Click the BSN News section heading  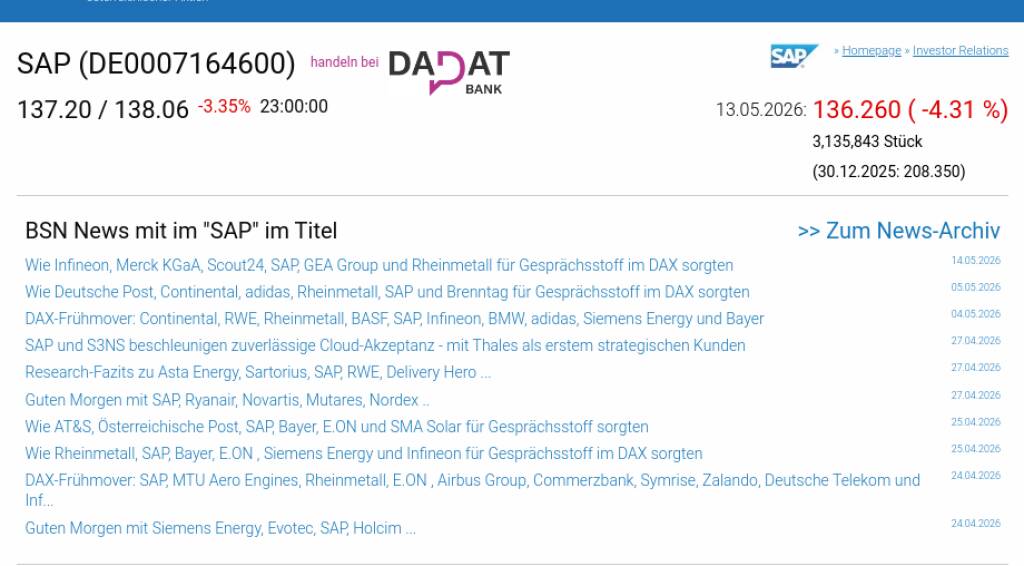pos(181,230)
